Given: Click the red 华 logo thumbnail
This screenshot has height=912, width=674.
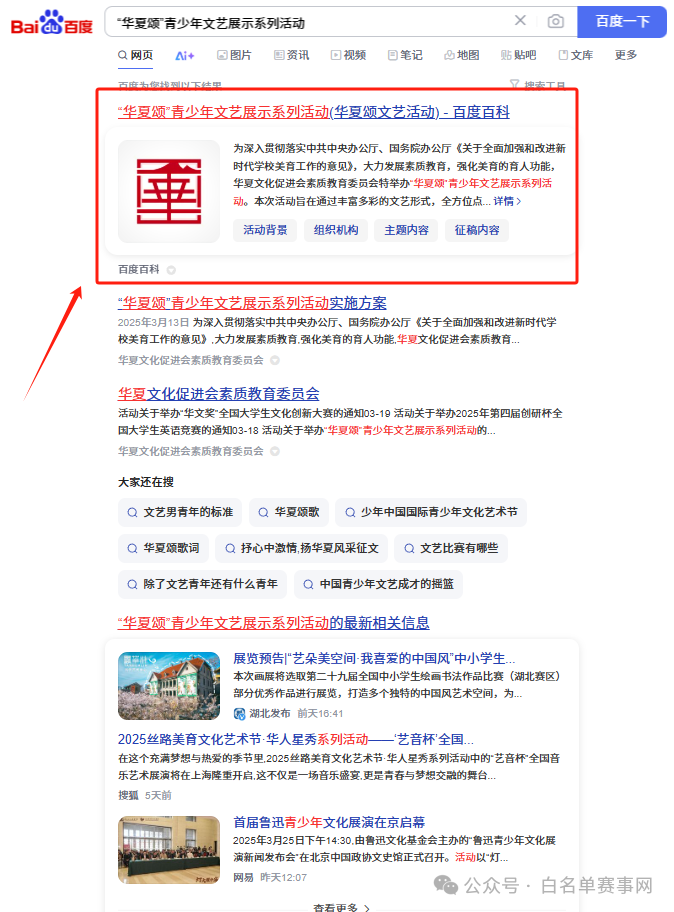Looking at the screenshot, I should (169, 191).
